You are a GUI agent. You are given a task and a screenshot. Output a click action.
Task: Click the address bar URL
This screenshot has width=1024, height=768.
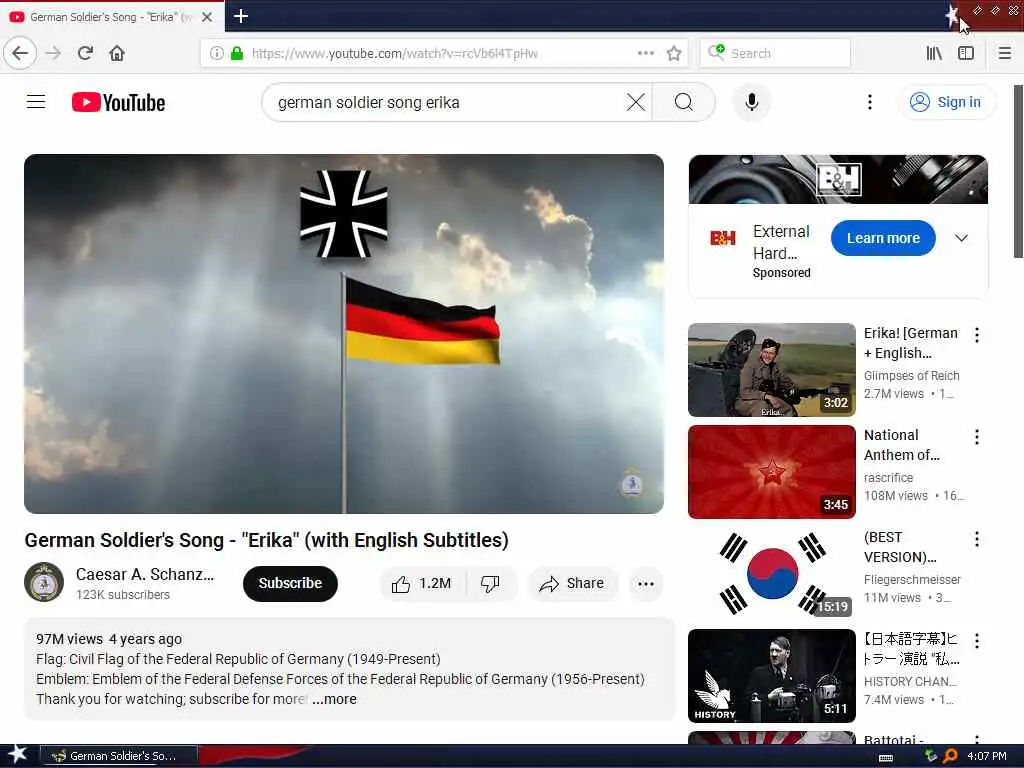[394, 53]
